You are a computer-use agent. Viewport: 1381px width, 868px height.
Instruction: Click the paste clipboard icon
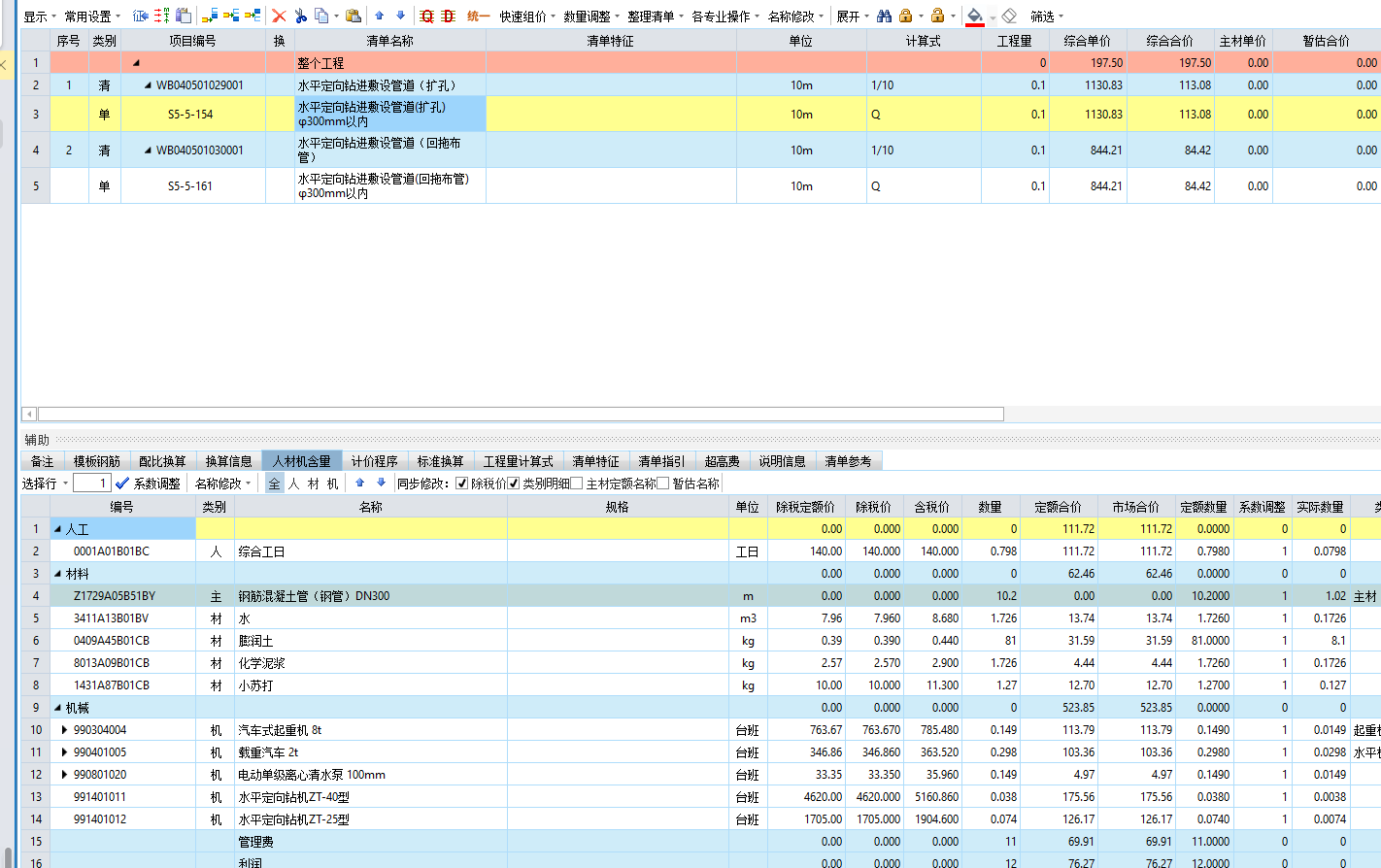coord(354,16)
